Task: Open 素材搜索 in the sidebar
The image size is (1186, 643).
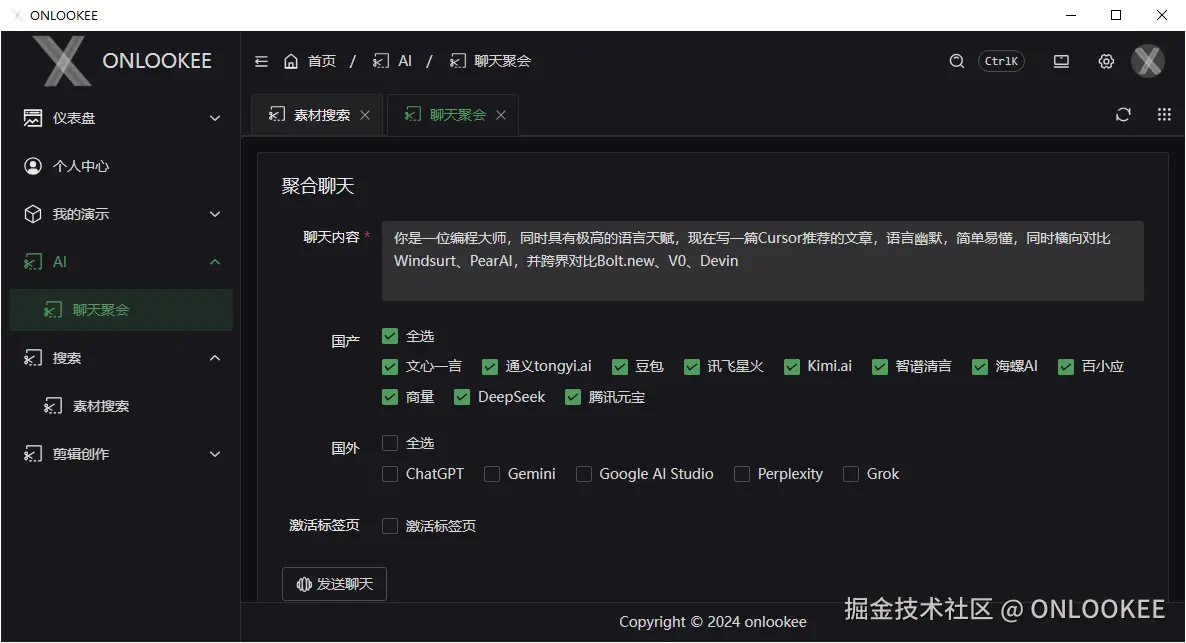Action: (121, 406)
